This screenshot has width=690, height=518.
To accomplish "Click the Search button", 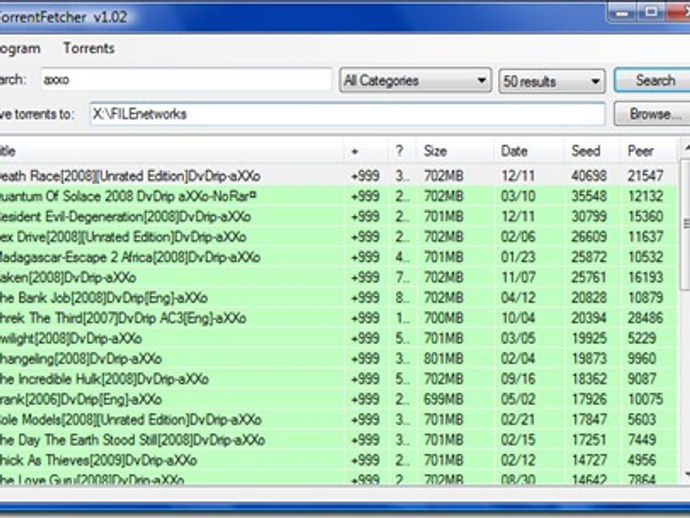I will [652, 80].
